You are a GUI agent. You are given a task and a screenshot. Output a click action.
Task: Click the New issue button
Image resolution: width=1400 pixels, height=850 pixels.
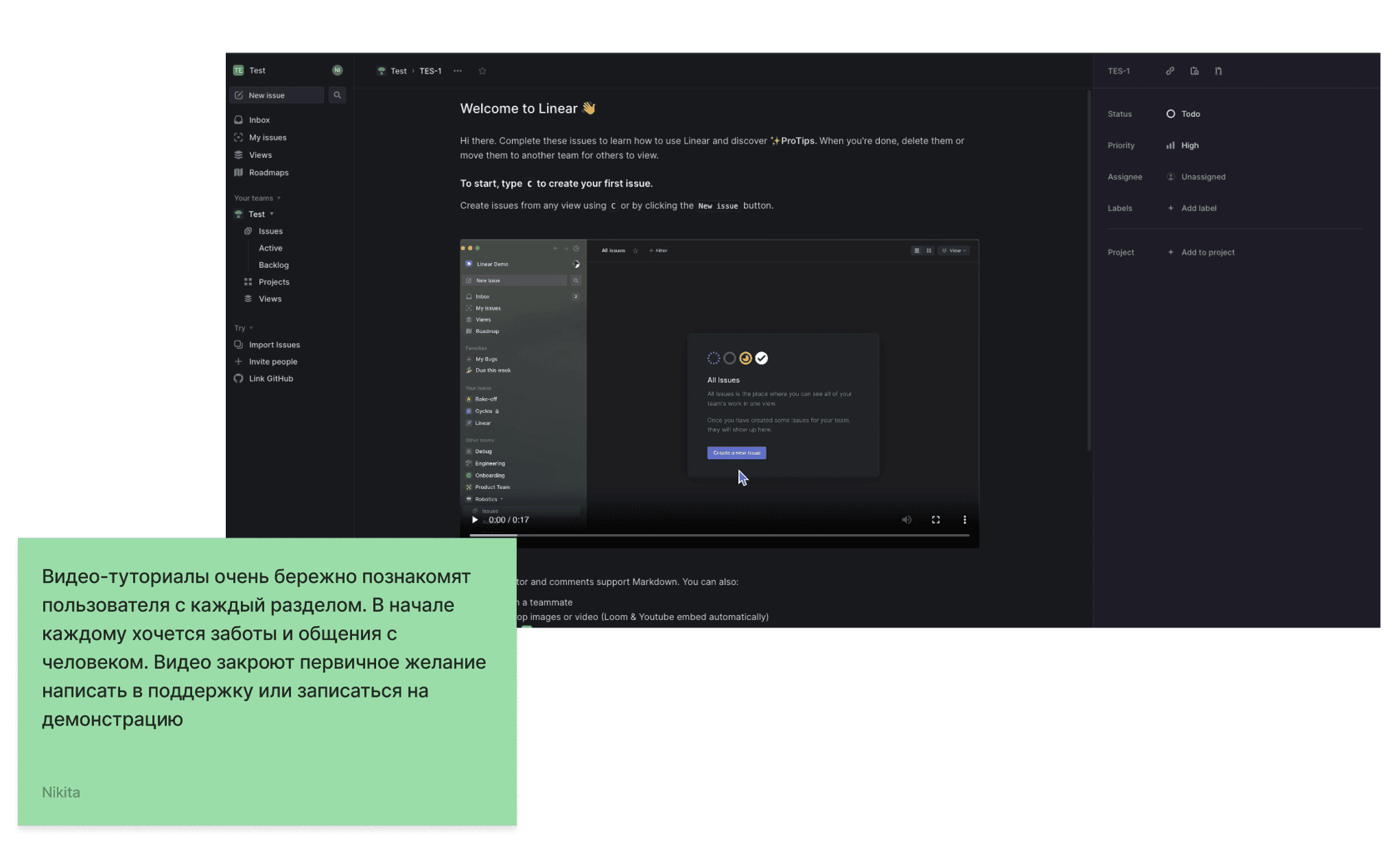click(277, 95)
